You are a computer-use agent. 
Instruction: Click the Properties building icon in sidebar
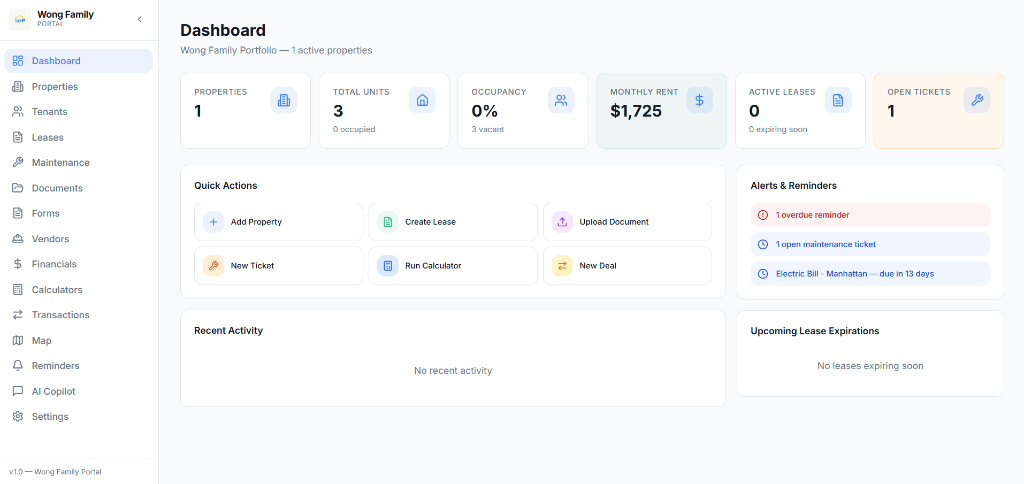click(x=18, y=86)
